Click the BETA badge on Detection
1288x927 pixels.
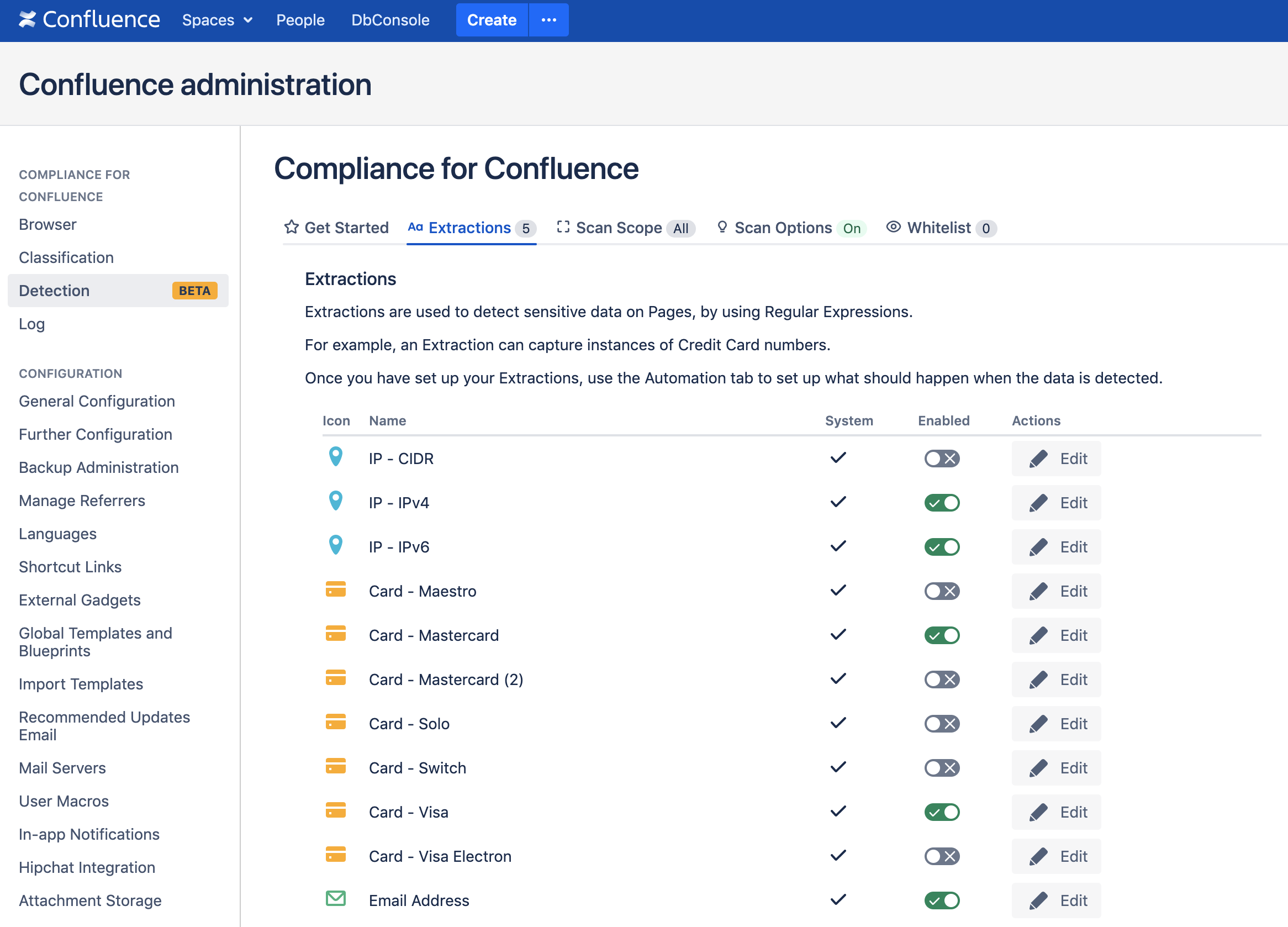[x=194, y=291]
